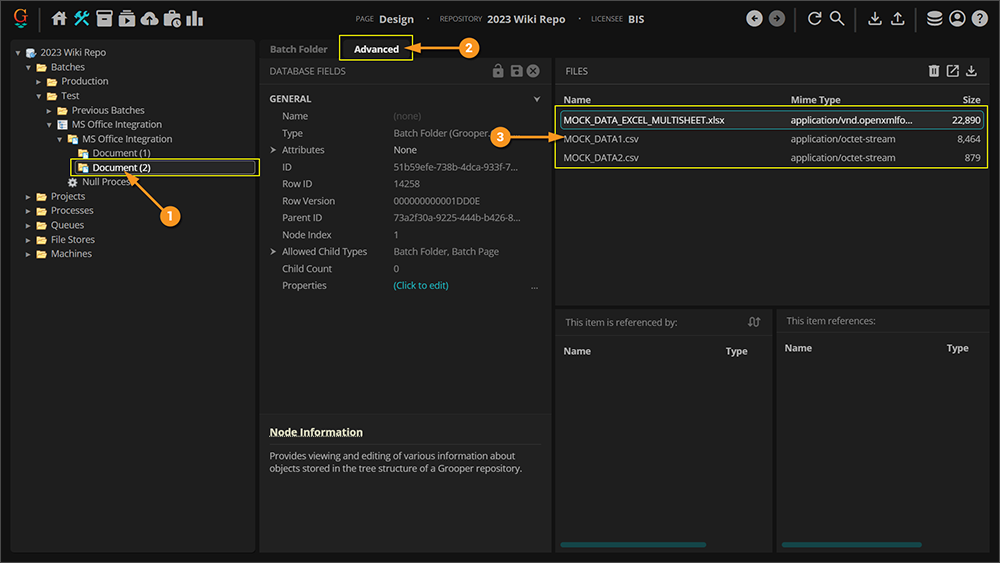This screenshot has height=563, width=1000.
Task: Select MOCK_DATA1.csv file row
Action: pos(601,139)
